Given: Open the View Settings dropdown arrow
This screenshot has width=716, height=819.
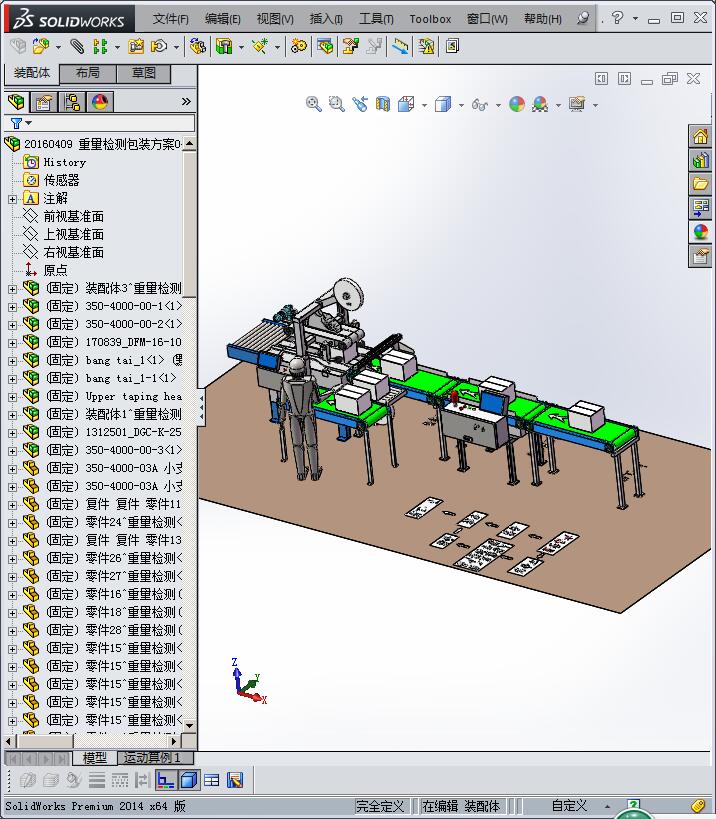Looking at the screenshot, I should point(595,106).
